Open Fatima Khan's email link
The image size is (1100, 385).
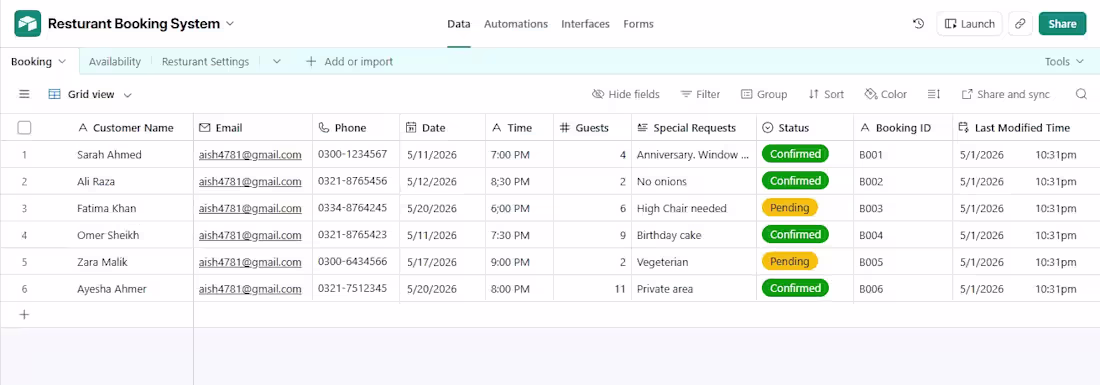250,208
